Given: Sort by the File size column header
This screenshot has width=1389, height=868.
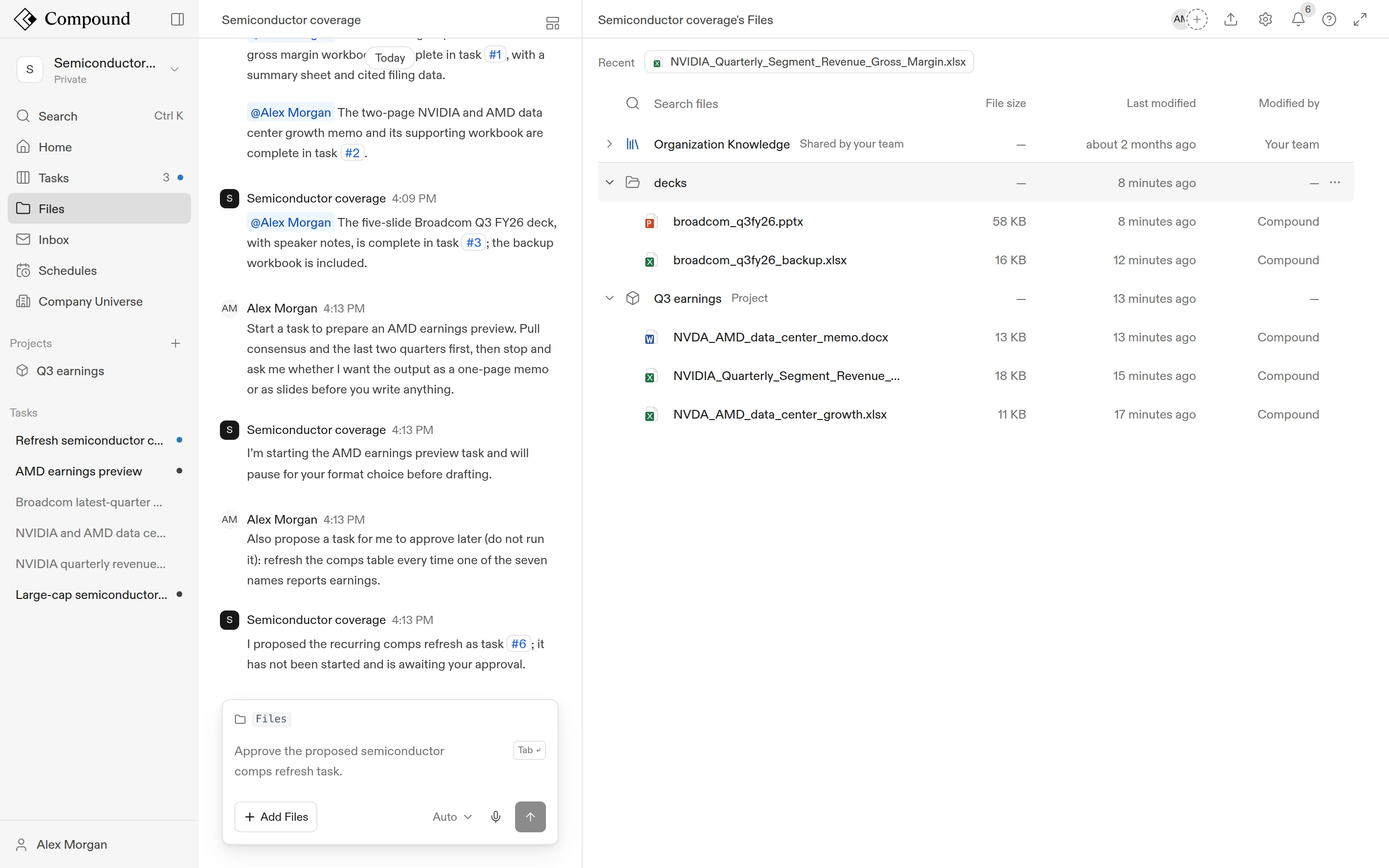Looking at the screenshot, I should point(1006,103).
